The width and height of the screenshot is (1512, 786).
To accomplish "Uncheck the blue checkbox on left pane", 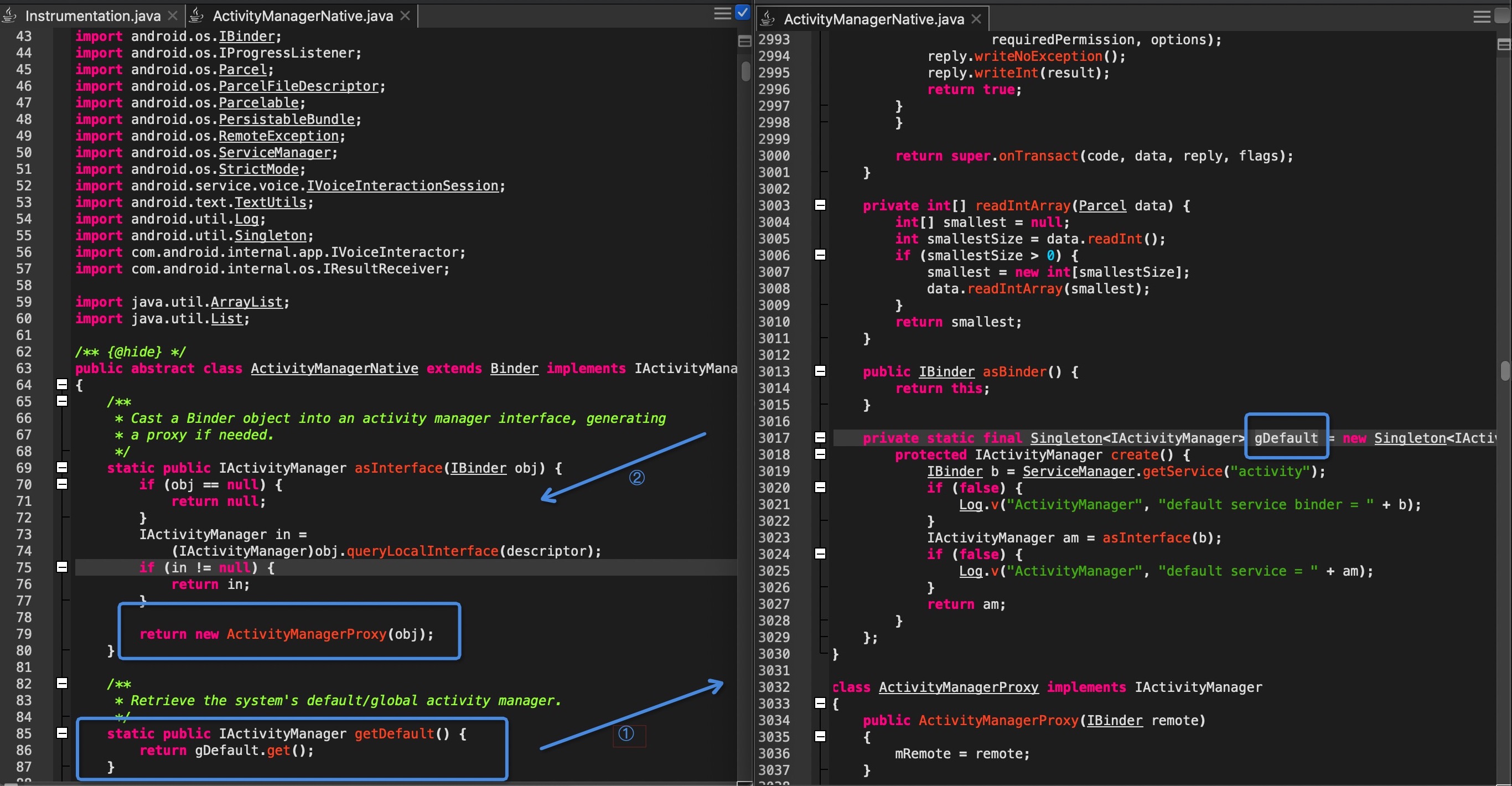I will point(743,12).
